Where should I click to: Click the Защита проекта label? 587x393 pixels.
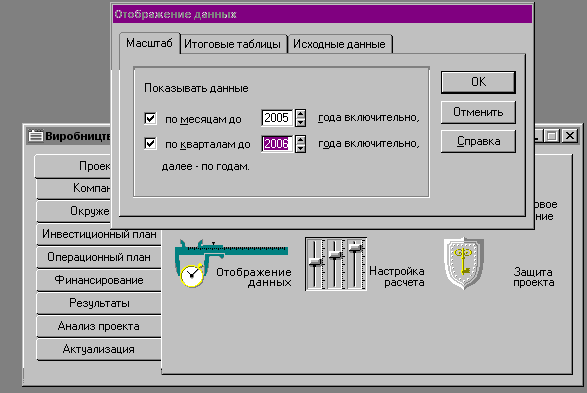pyautogui.click(x=533, y=277)
